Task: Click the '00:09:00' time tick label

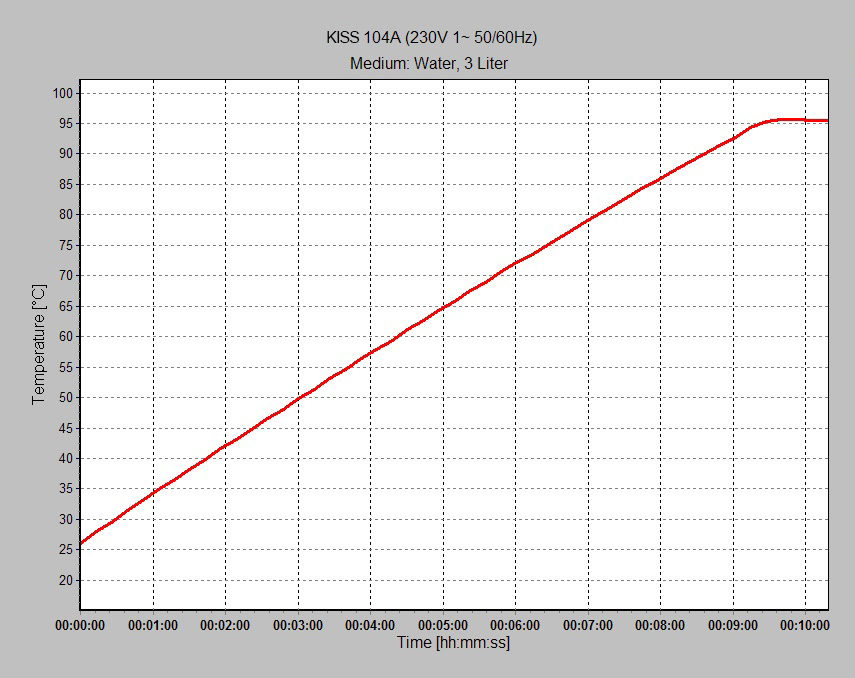Action: point(733,625)
